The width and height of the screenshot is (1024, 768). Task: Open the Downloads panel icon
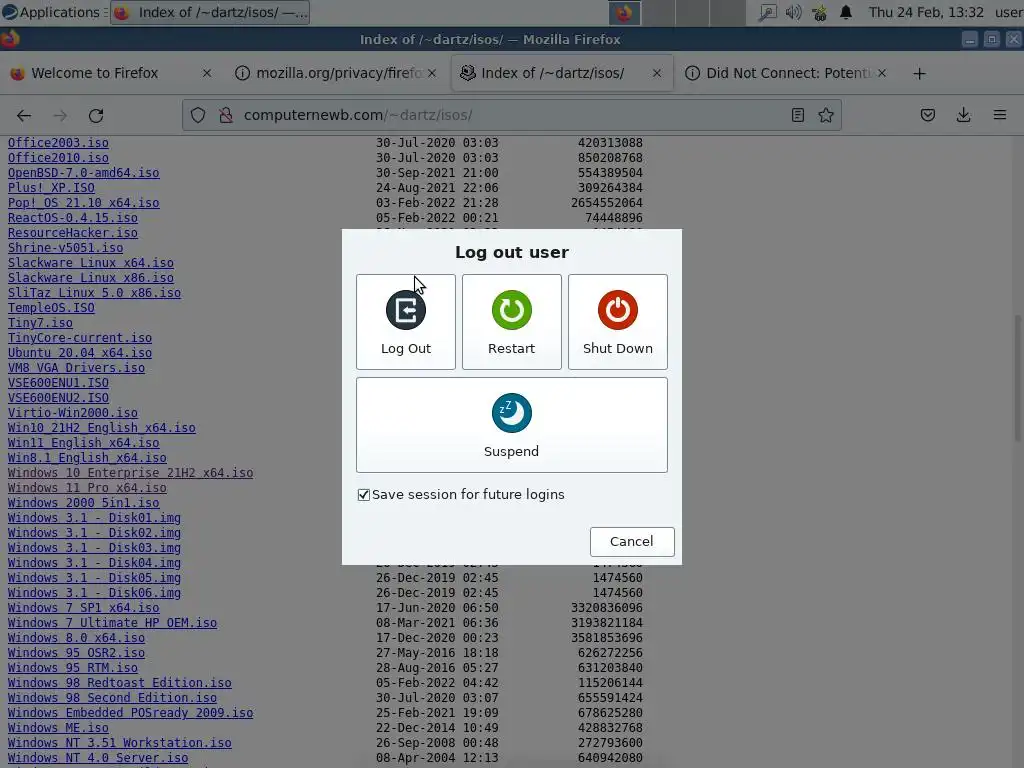963,116
